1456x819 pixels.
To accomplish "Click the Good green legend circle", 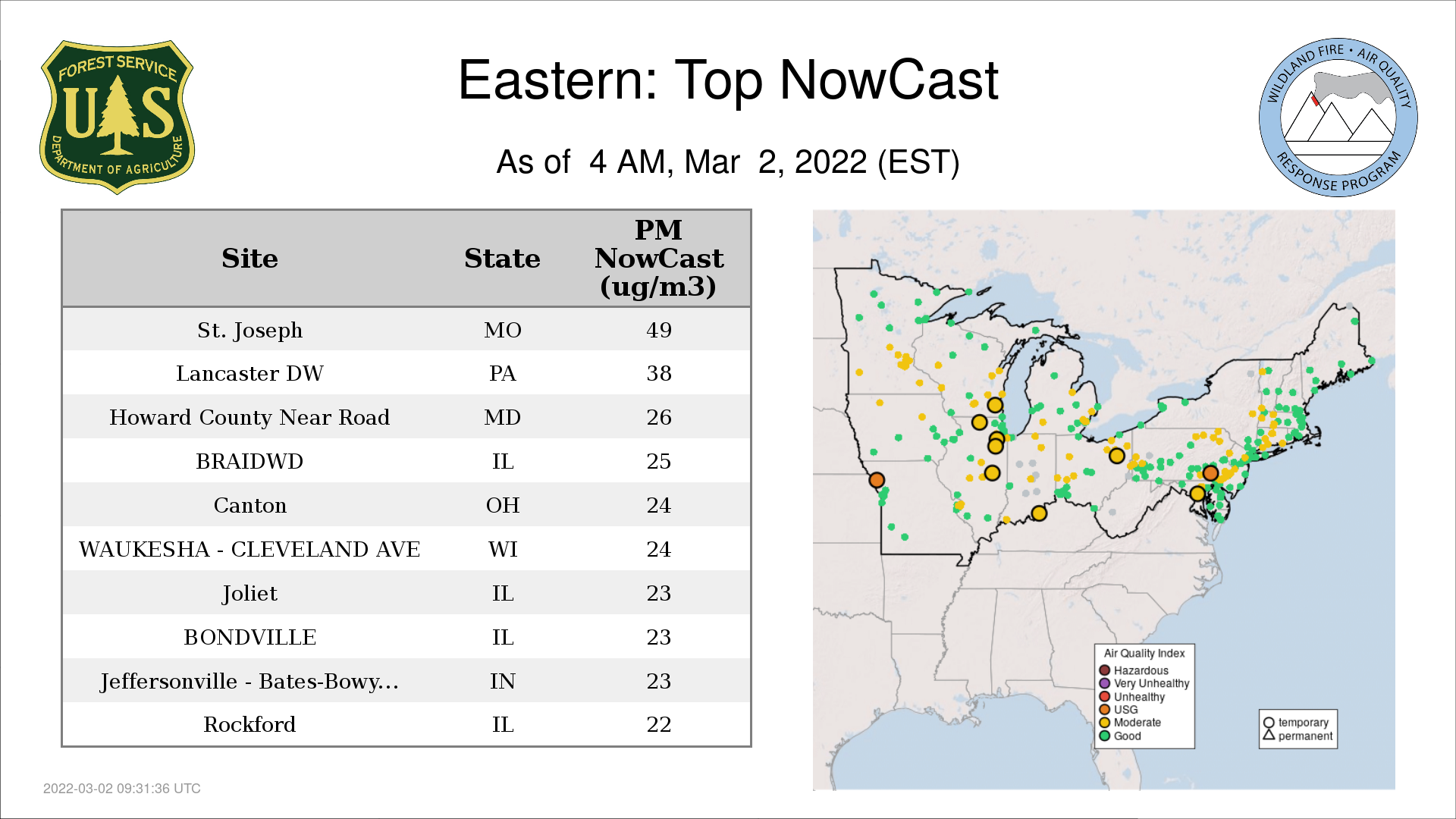I will coord(1105,736).
